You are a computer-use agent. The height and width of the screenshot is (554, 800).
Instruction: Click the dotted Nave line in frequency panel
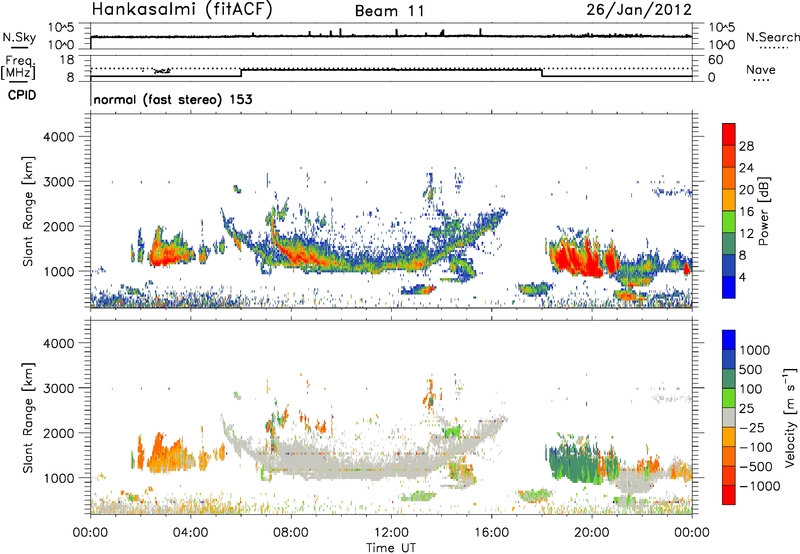click(391, 68)
